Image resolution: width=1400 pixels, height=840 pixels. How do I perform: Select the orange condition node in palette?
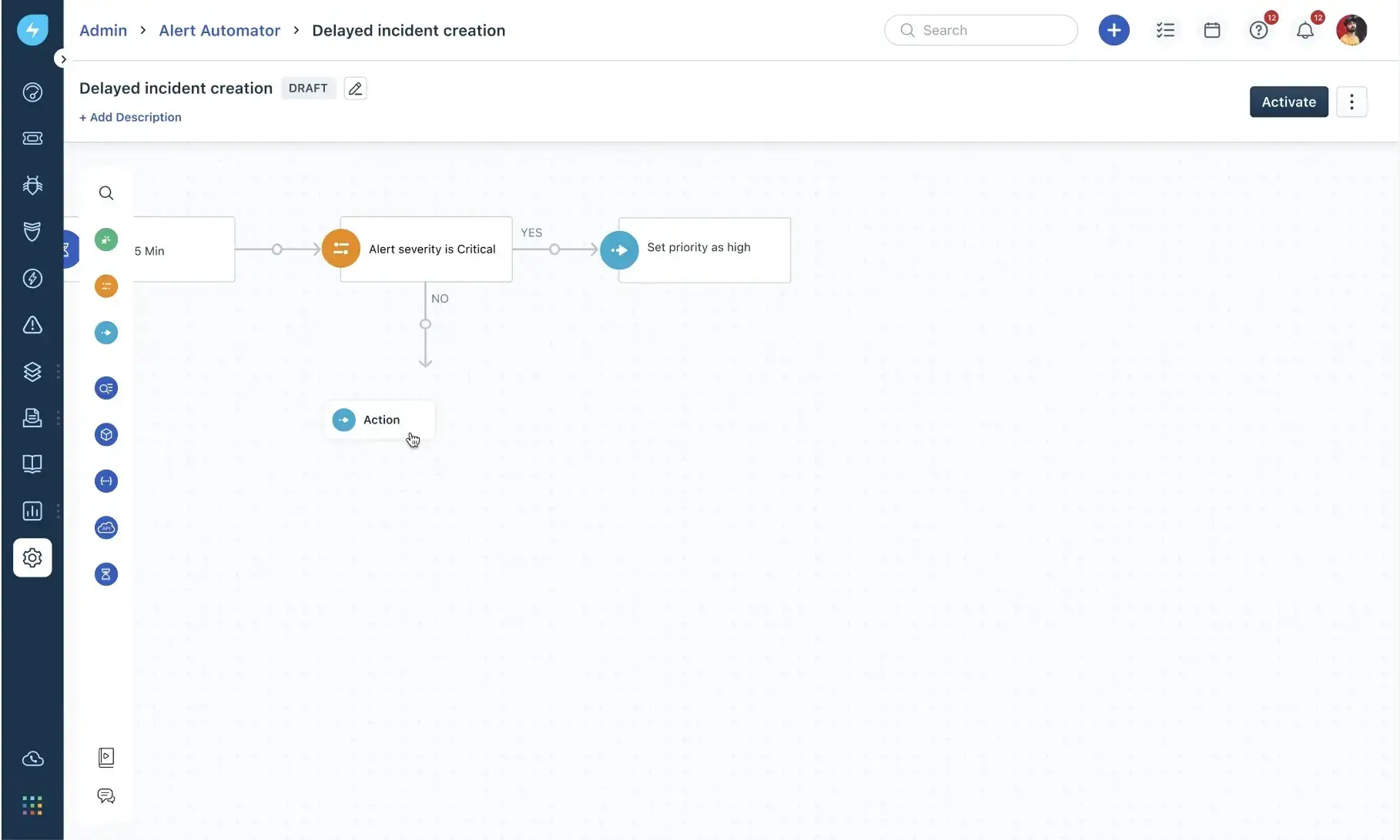[x=106, y=286]
